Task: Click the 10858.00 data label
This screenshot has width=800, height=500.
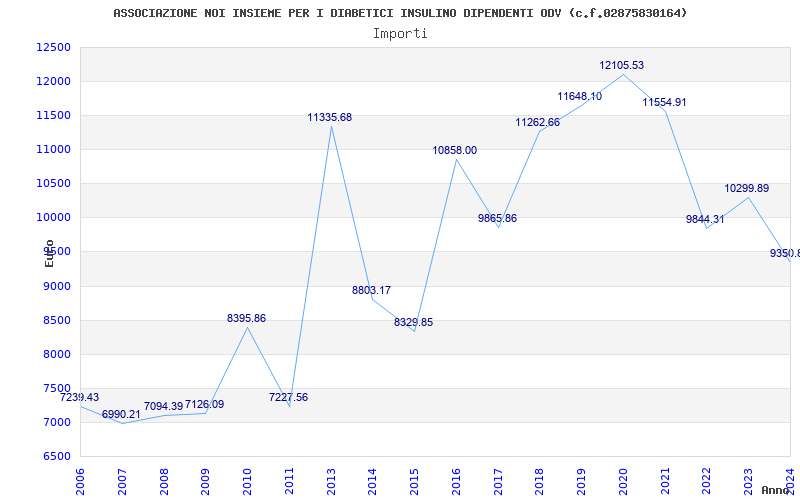Action: [455, 150]
